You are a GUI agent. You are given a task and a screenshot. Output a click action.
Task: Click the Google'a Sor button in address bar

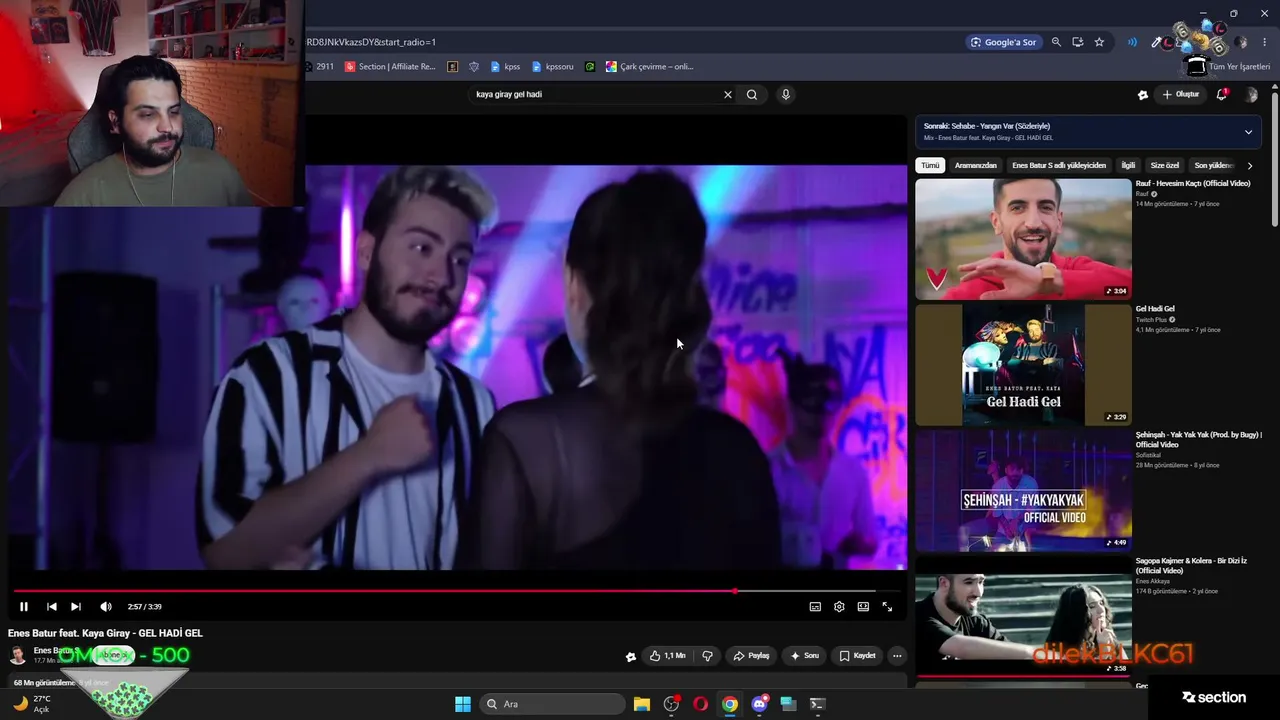[x=1004, y=42]
